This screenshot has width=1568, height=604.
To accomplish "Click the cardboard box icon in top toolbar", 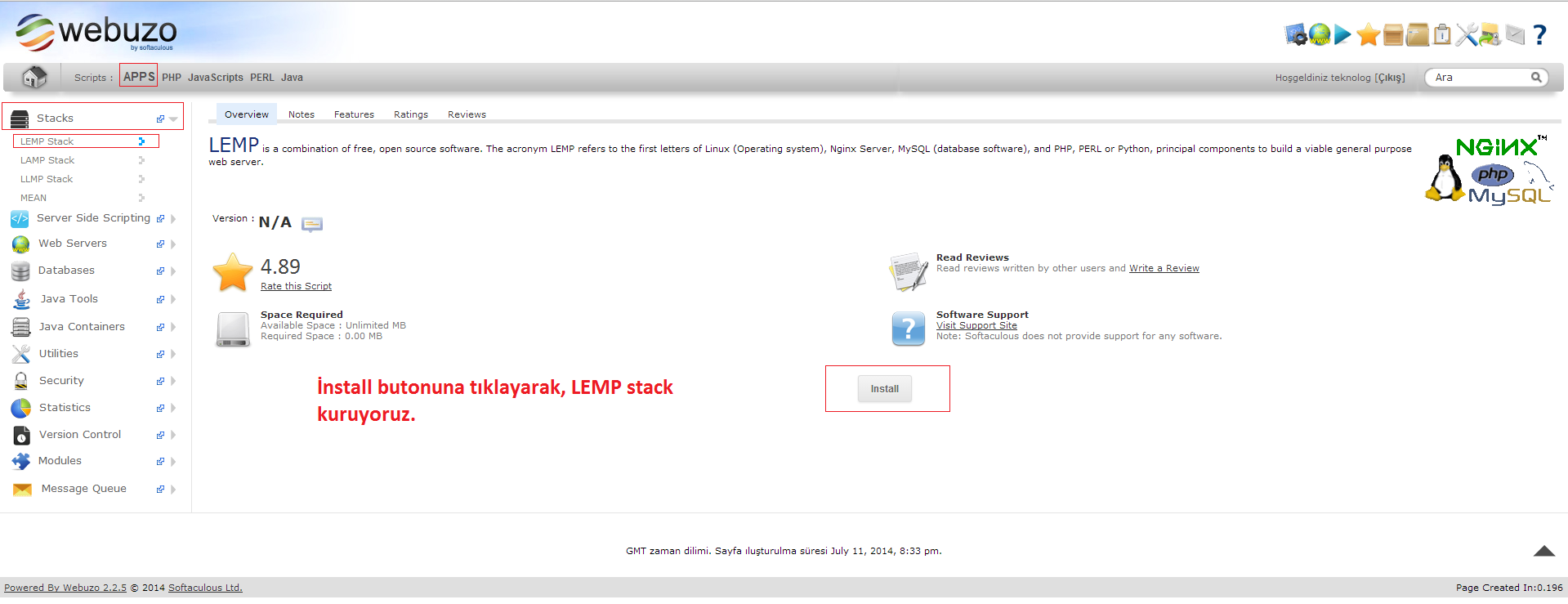I will point(1418,34).
